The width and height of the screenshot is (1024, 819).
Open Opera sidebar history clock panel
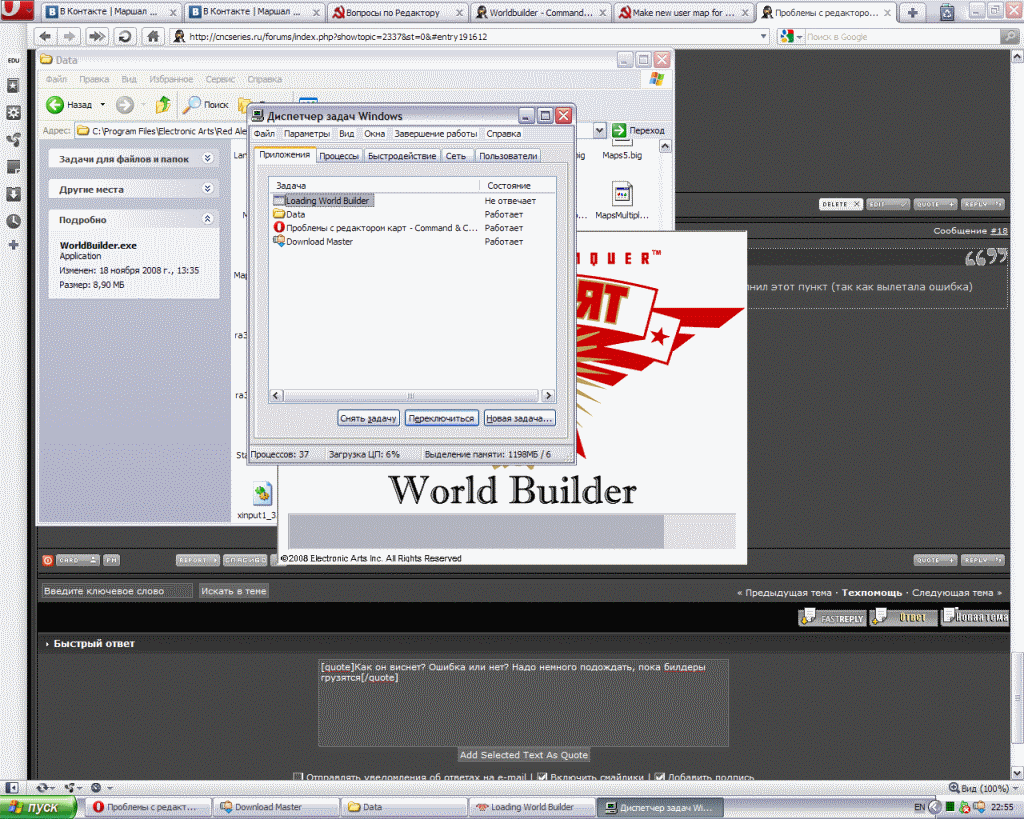tap(13, 221)
